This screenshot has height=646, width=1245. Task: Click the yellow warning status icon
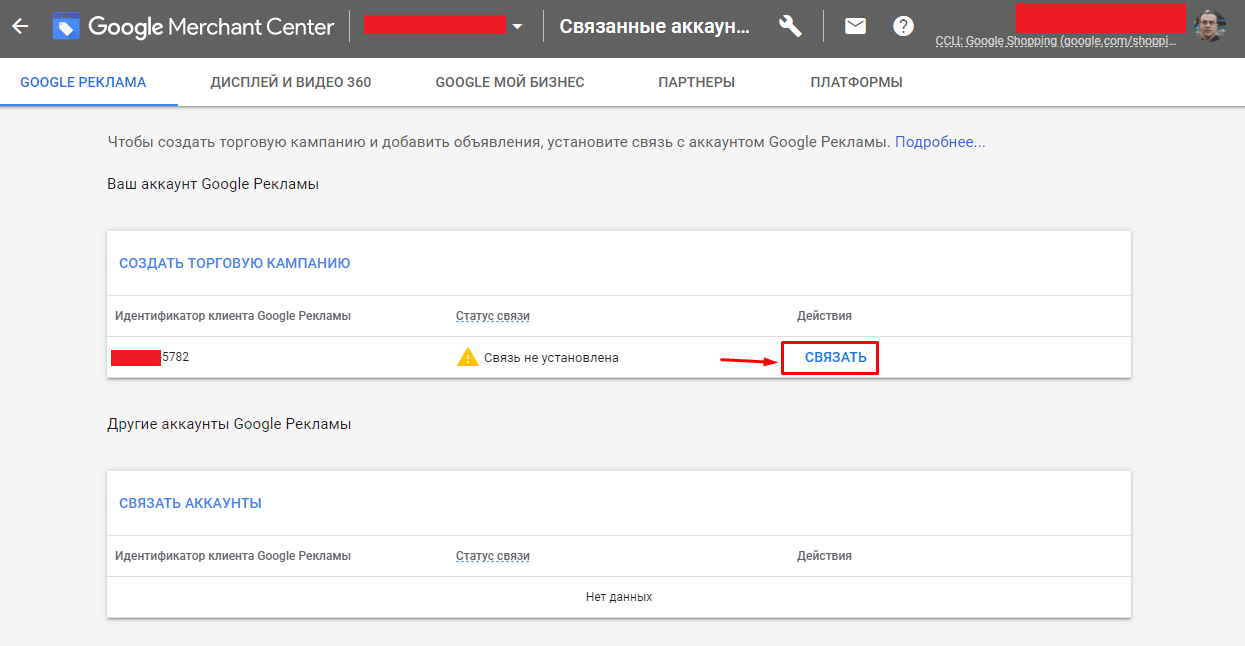tap(467, 357)
